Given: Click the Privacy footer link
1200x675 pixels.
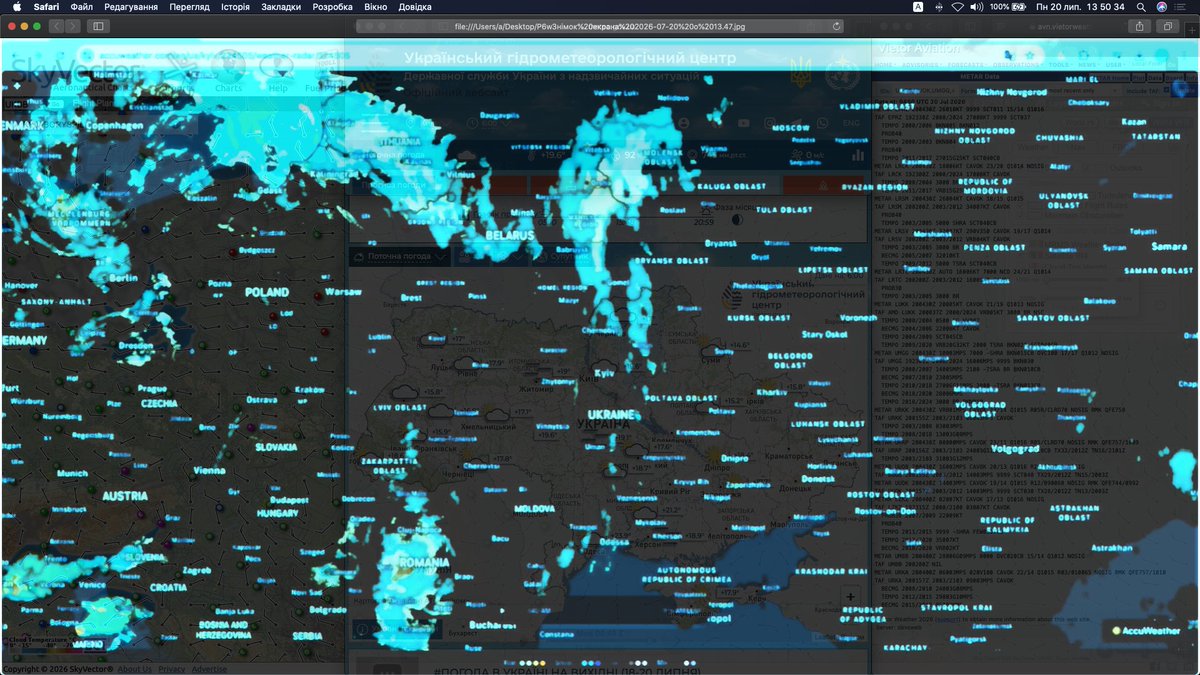Looking at the screenshot, I should 171,669.
